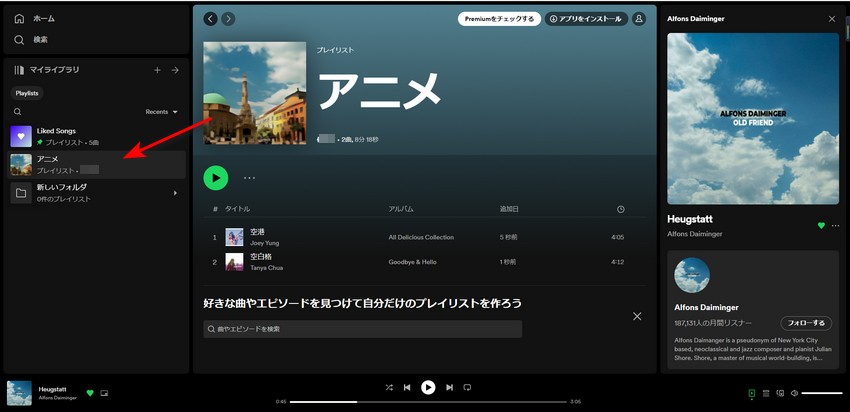Screen dimensions: 850x412
Task: Collapse マイライブラリ library icon
Action: tap(20, 70)
